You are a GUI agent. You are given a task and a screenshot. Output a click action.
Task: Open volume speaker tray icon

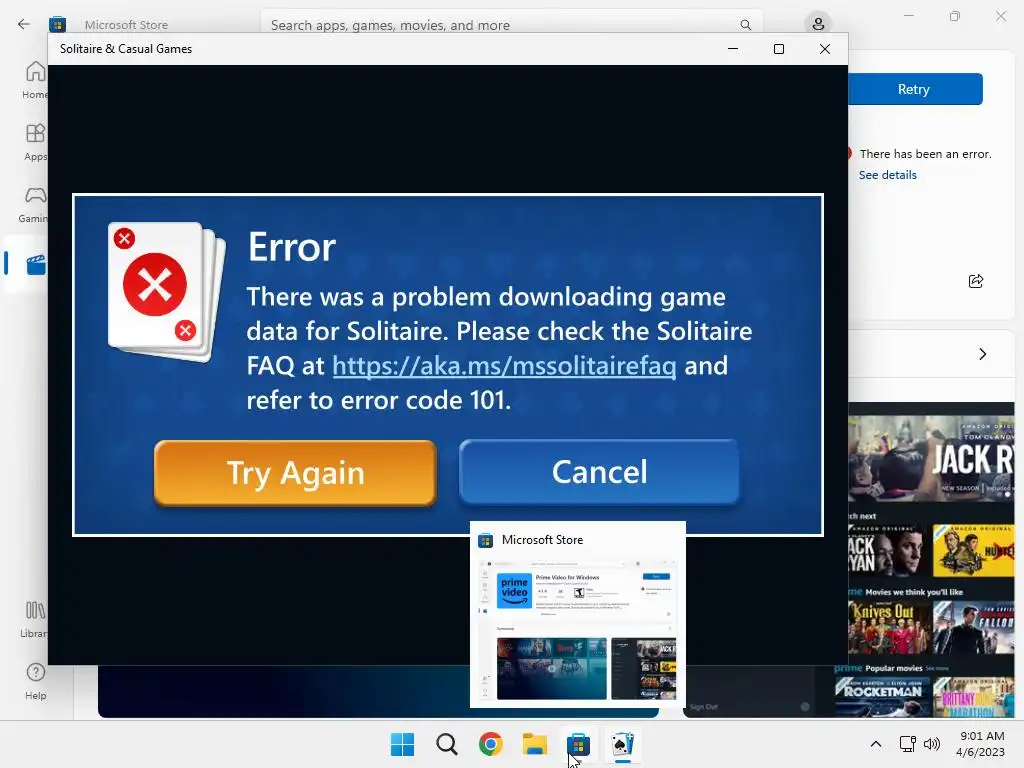[x=932, y=744]
